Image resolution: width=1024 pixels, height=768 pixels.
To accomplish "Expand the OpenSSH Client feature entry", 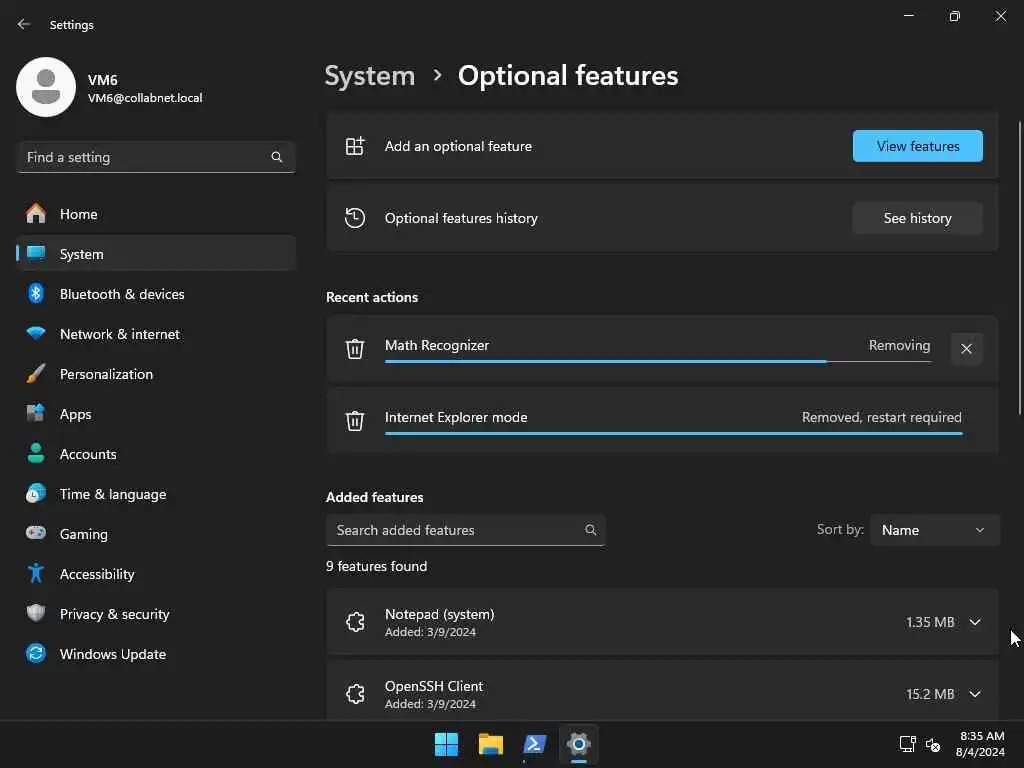I will [975, 694].
